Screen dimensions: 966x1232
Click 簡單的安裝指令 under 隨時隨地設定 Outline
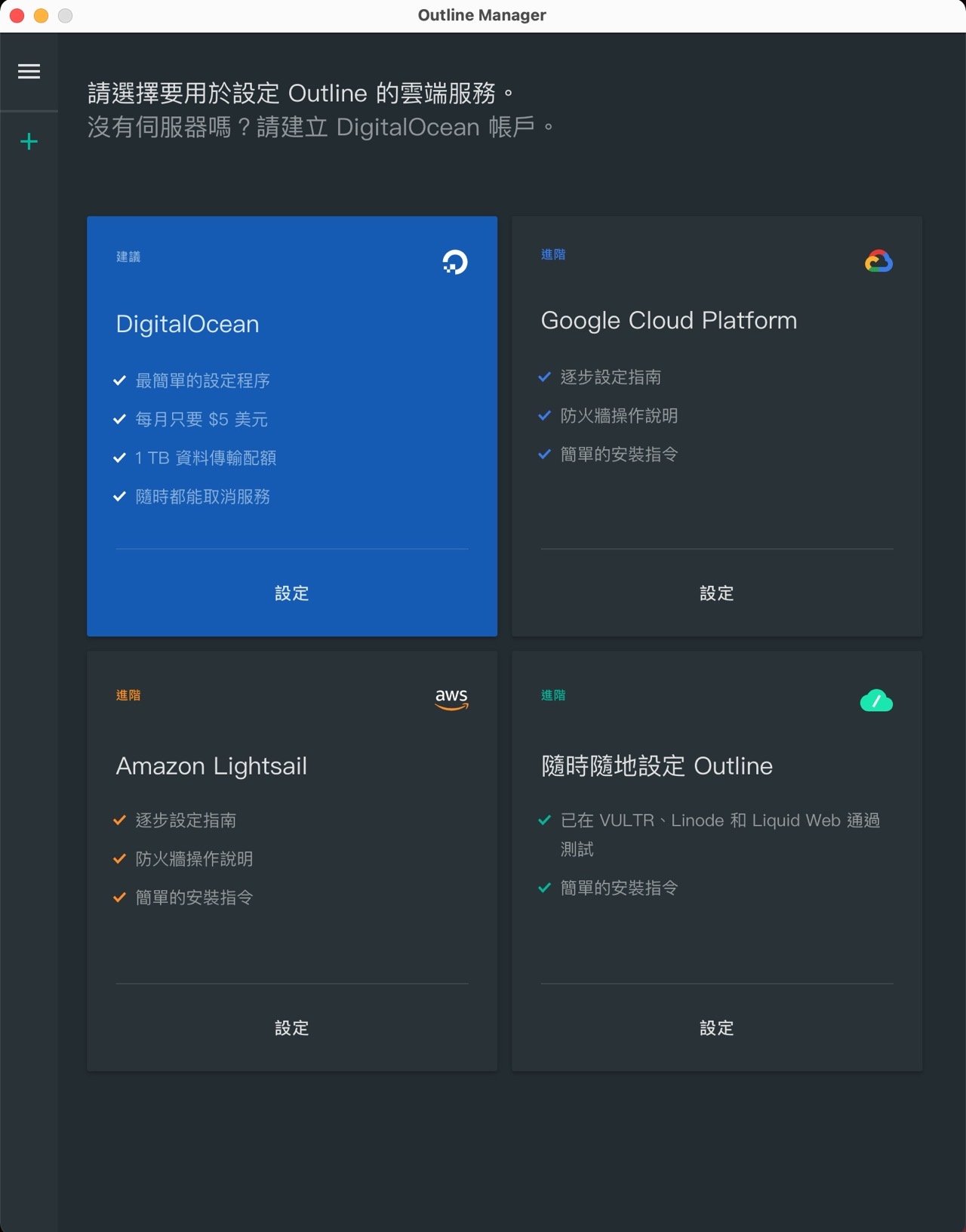point(619,888)
